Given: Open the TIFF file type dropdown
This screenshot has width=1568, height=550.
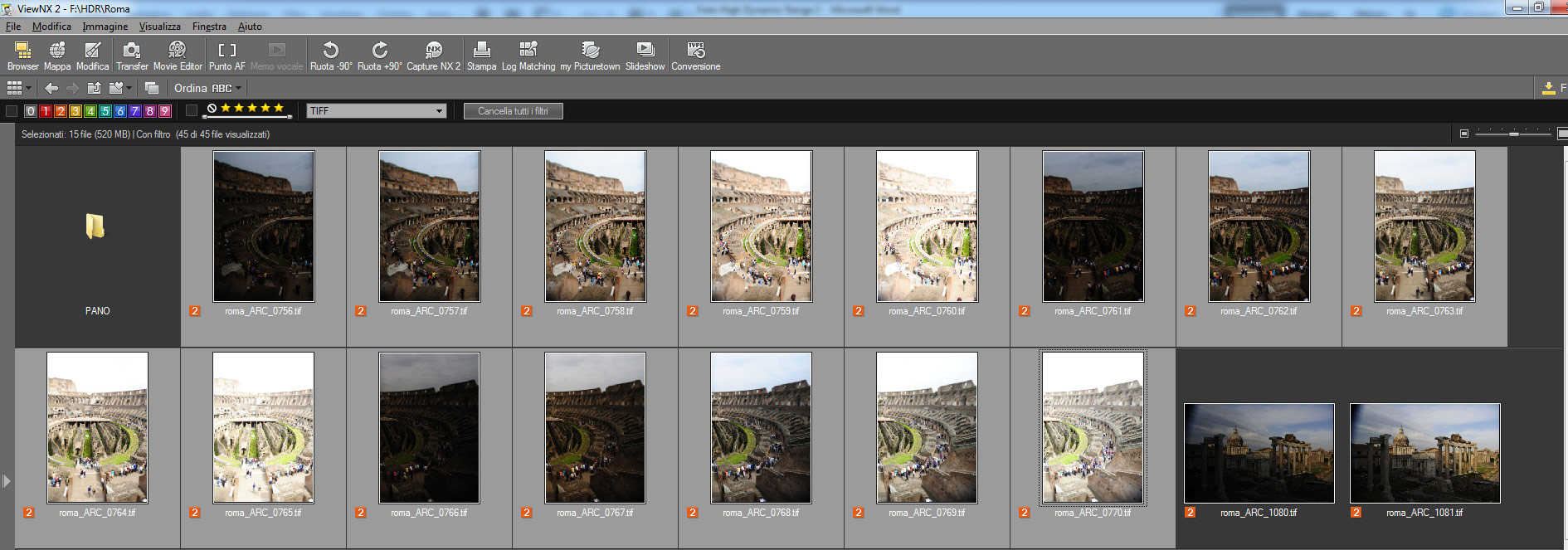Looking at the screenshot, I should [377, 111].
